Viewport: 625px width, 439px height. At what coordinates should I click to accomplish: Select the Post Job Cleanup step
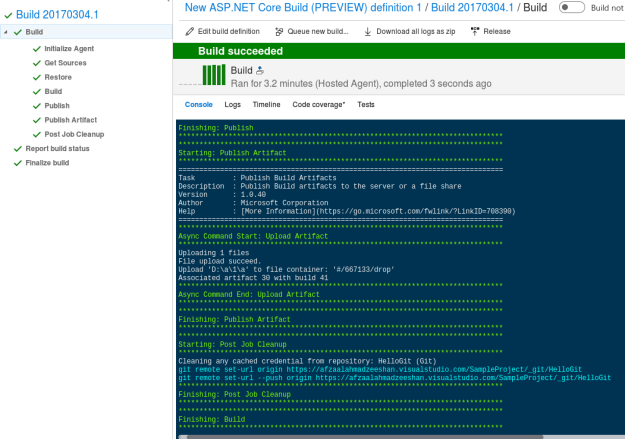coord(74,134)
